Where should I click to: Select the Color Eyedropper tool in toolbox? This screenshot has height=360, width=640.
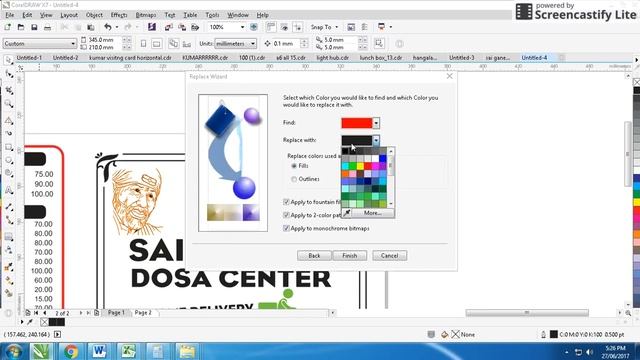pos(9,267)
